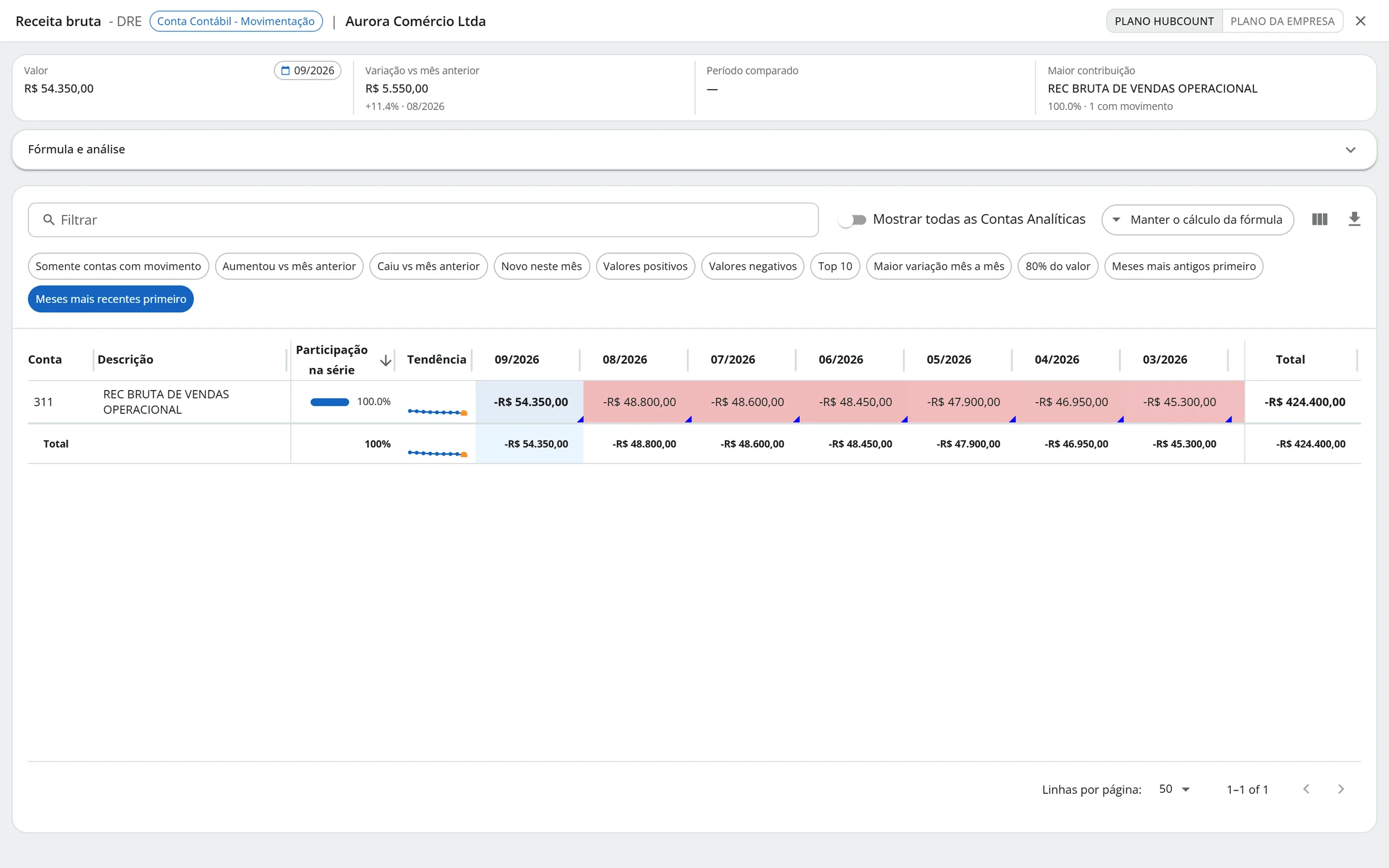Click the 03/2026 column header

coord(1164,359)
